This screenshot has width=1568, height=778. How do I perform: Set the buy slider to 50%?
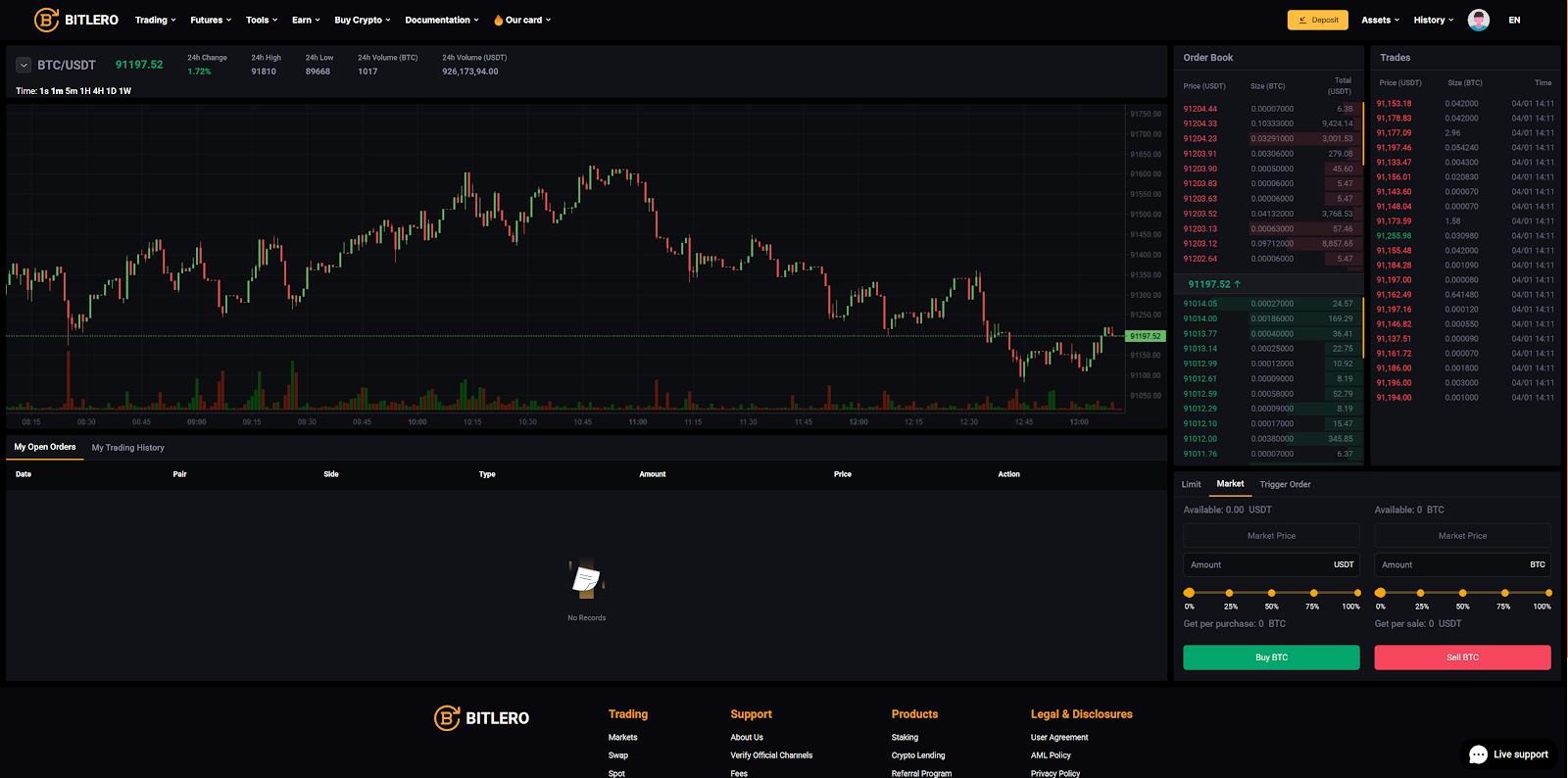click(x=1271, y=593)
